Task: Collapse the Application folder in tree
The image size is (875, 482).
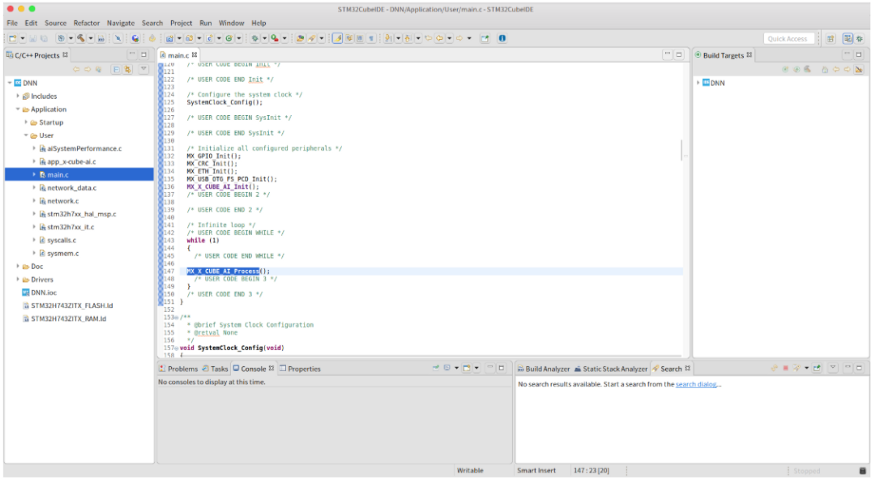Action: 18,109
